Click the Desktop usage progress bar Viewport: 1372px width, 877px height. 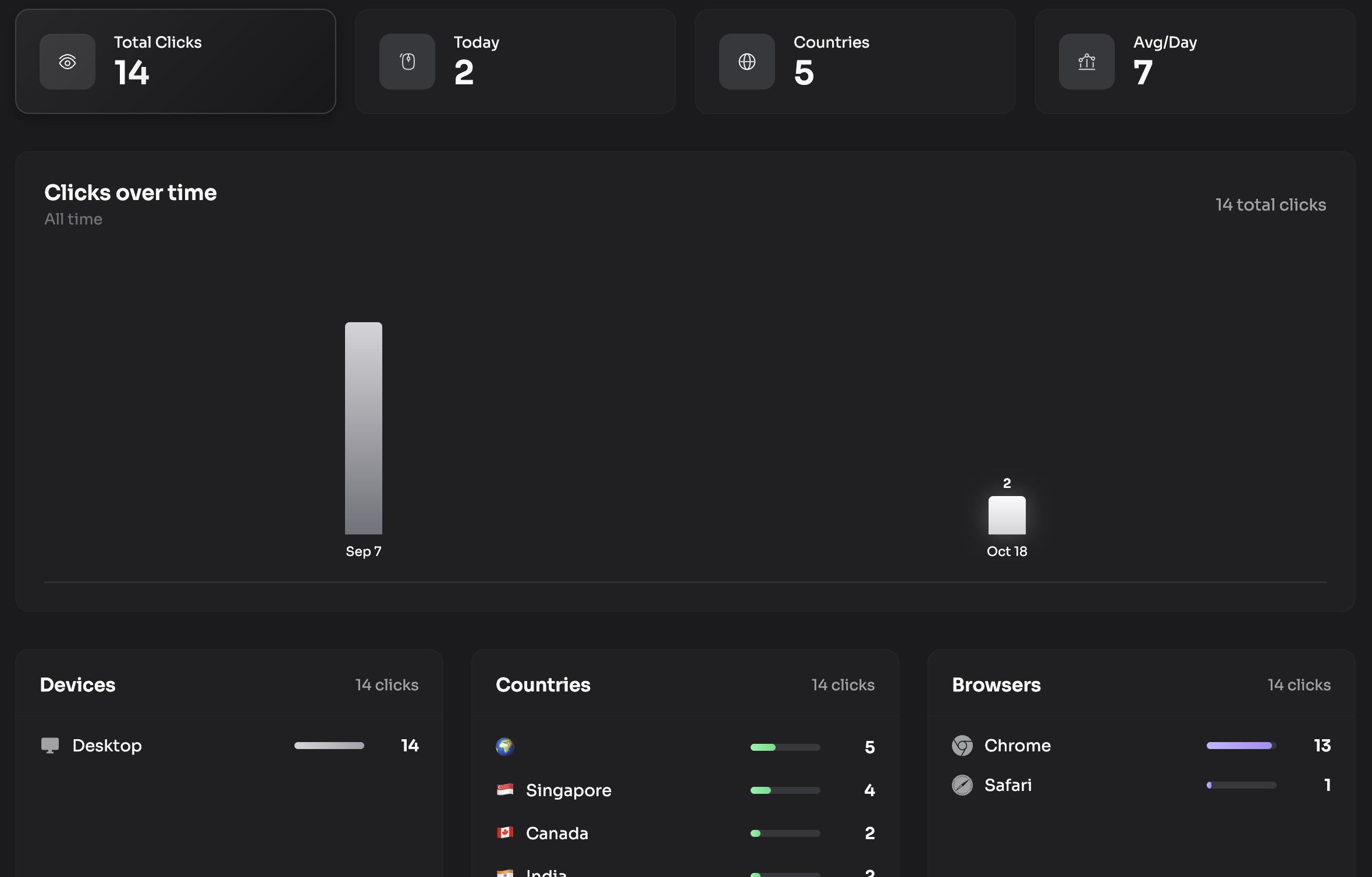pyautogui.click(x=329, y=746)
